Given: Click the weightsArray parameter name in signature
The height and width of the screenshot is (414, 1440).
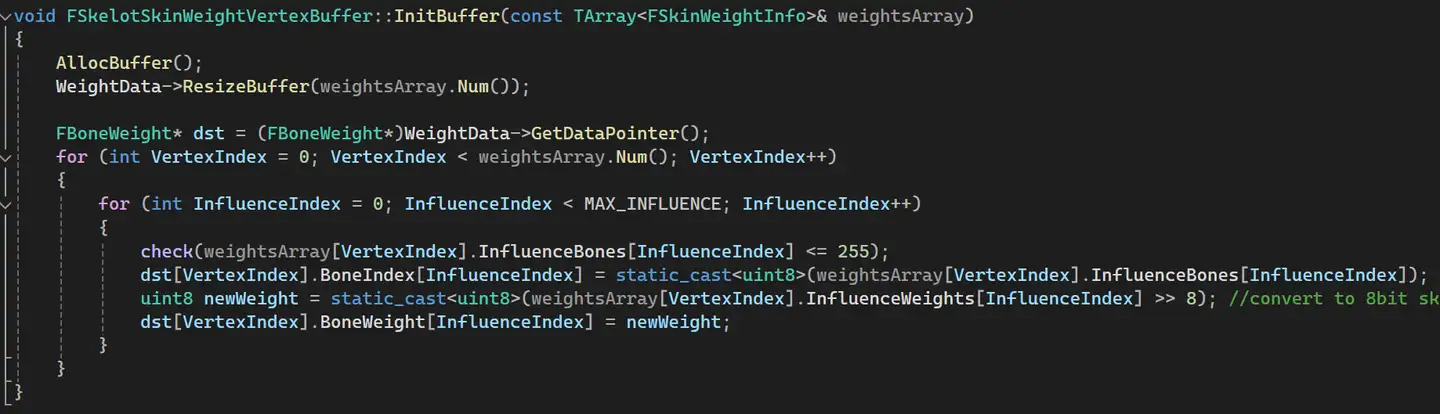Looking at the screenshot, I should 900,16.
